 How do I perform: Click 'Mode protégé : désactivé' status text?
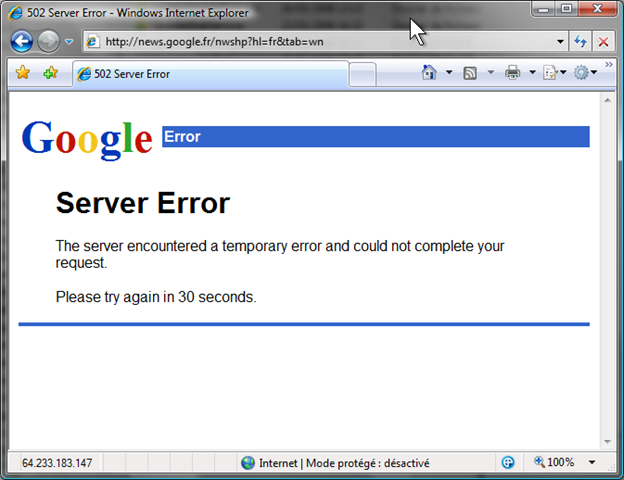(368, 463)
